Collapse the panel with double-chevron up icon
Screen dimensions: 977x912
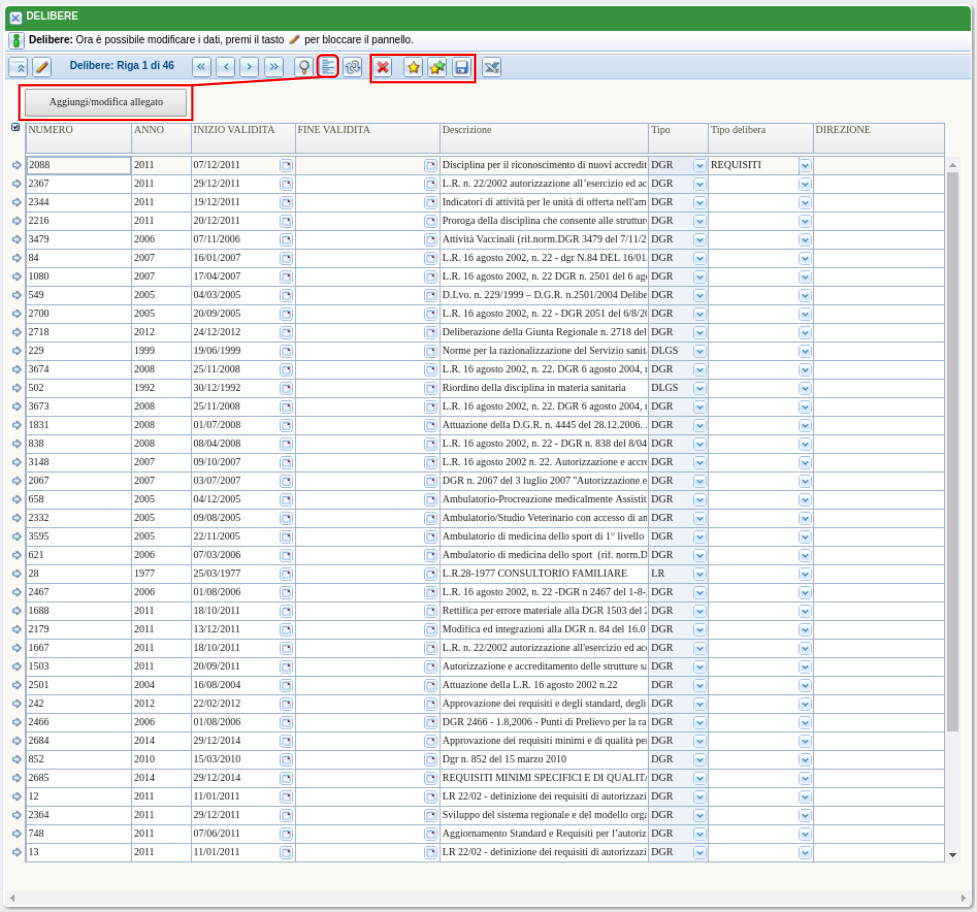pyautogui.click(x=18, y=67)
